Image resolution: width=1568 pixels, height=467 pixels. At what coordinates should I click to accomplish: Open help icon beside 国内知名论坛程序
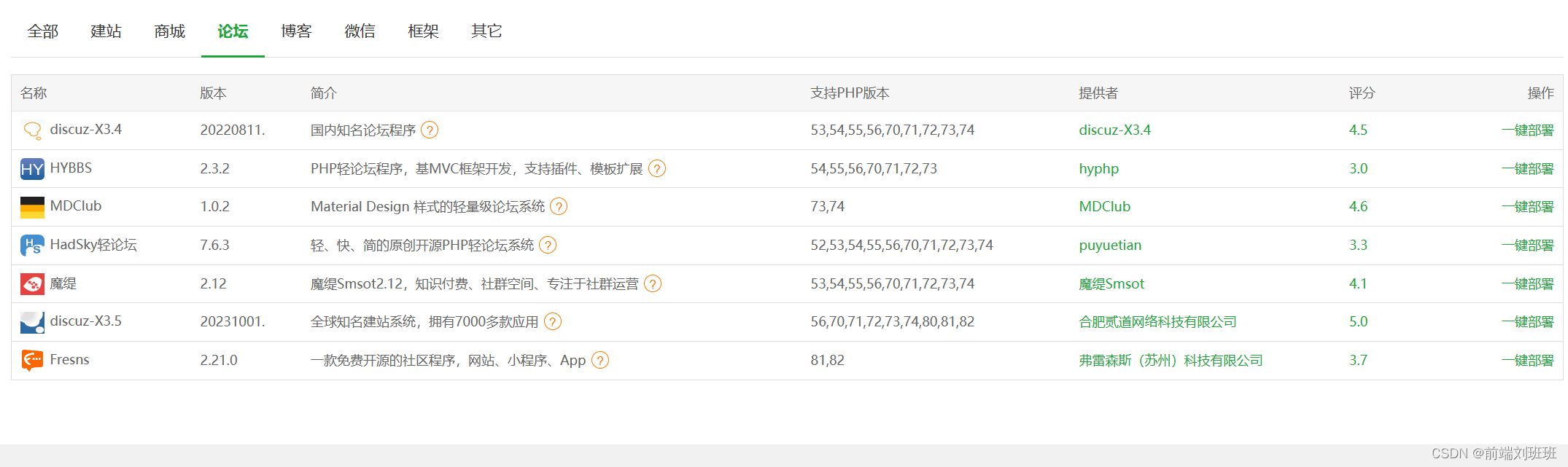click(x=430, y=130)
